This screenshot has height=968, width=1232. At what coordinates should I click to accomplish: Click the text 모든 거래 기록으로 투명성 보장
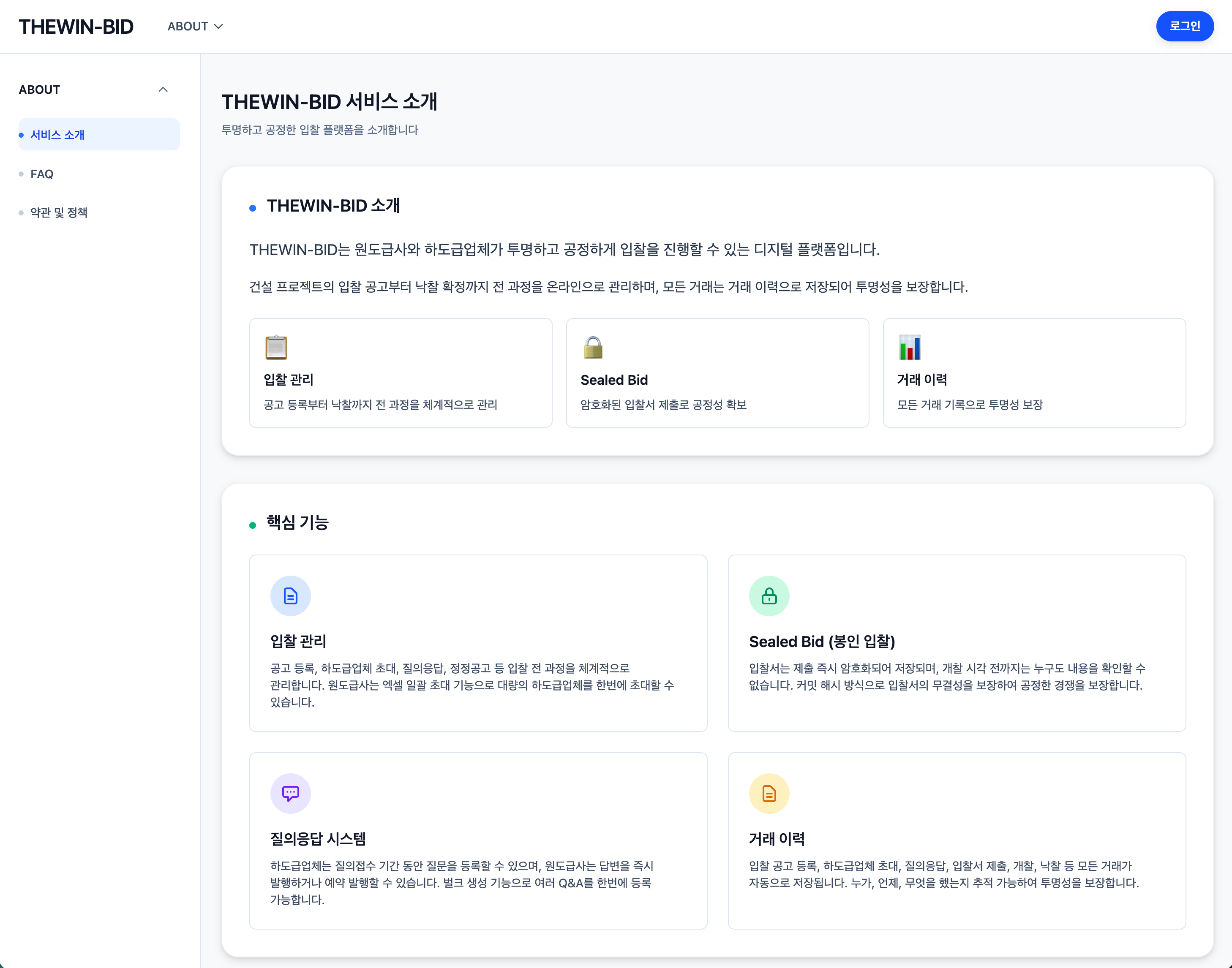[970, 405]
